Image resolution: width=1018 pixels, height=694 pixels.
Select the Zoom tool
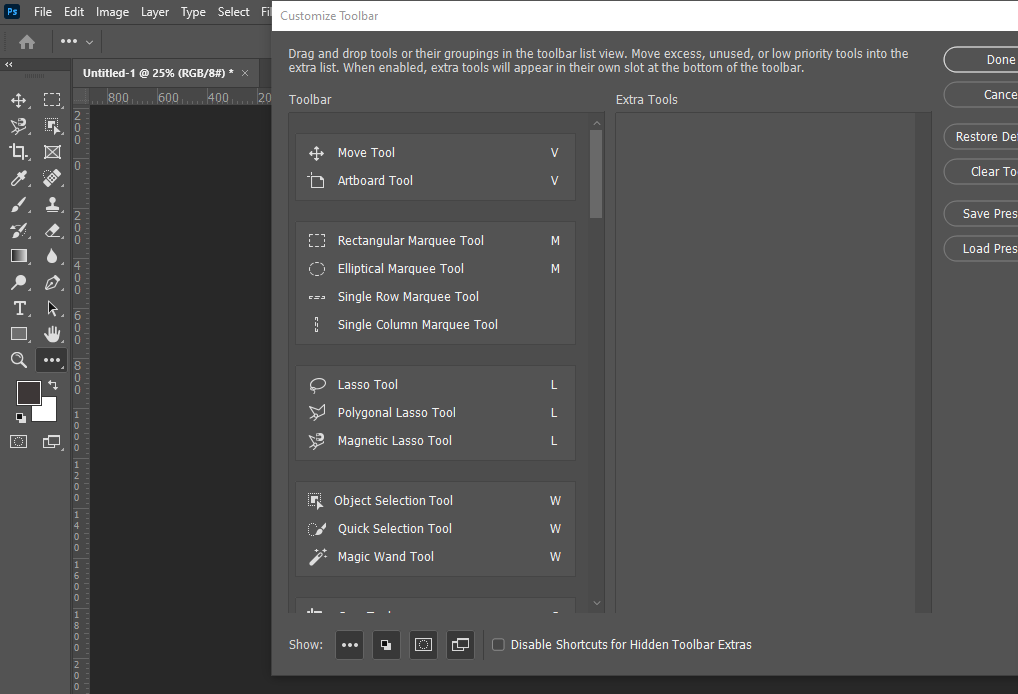[x=19, y=360]
